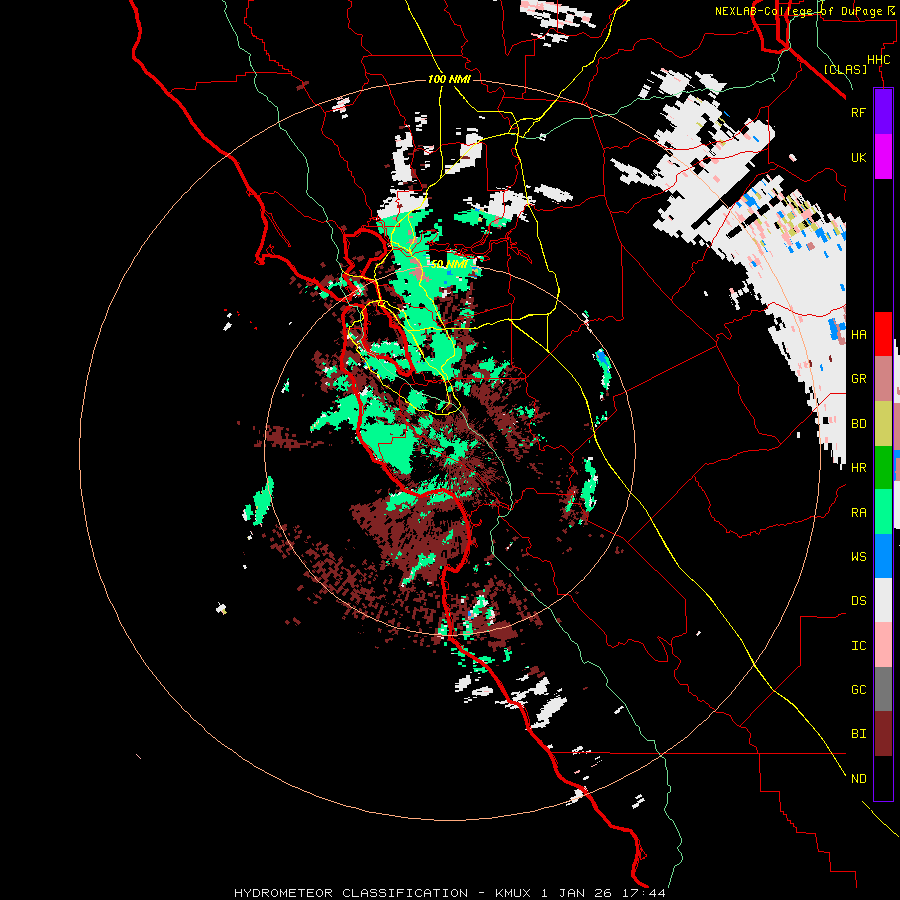The height and width of the screenshot is (900, 900).
Task: Select the blue WS legend swatch
Action: (x=883, y=556)
